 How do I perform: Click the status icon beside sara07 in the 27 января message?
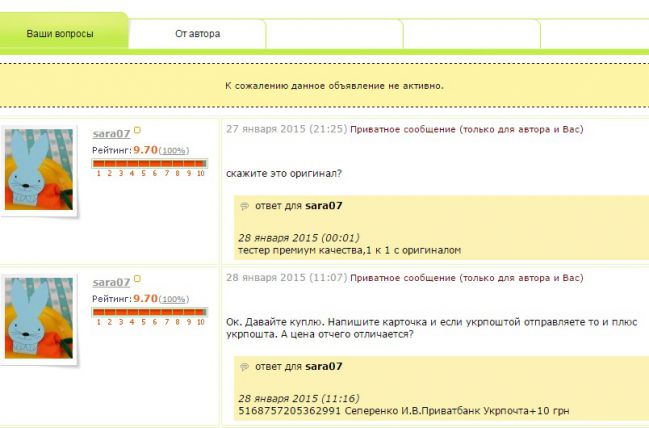click(x=138, y=131)
